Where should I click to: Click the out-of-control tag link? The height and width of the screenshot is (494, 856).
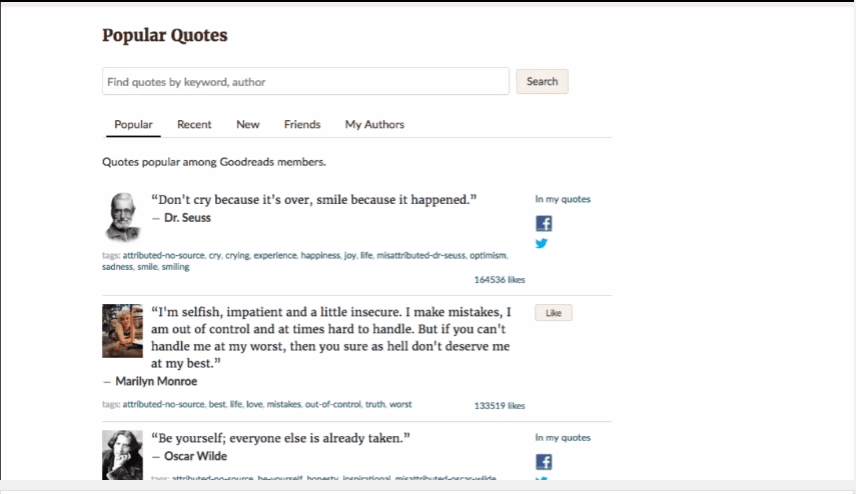331,405
